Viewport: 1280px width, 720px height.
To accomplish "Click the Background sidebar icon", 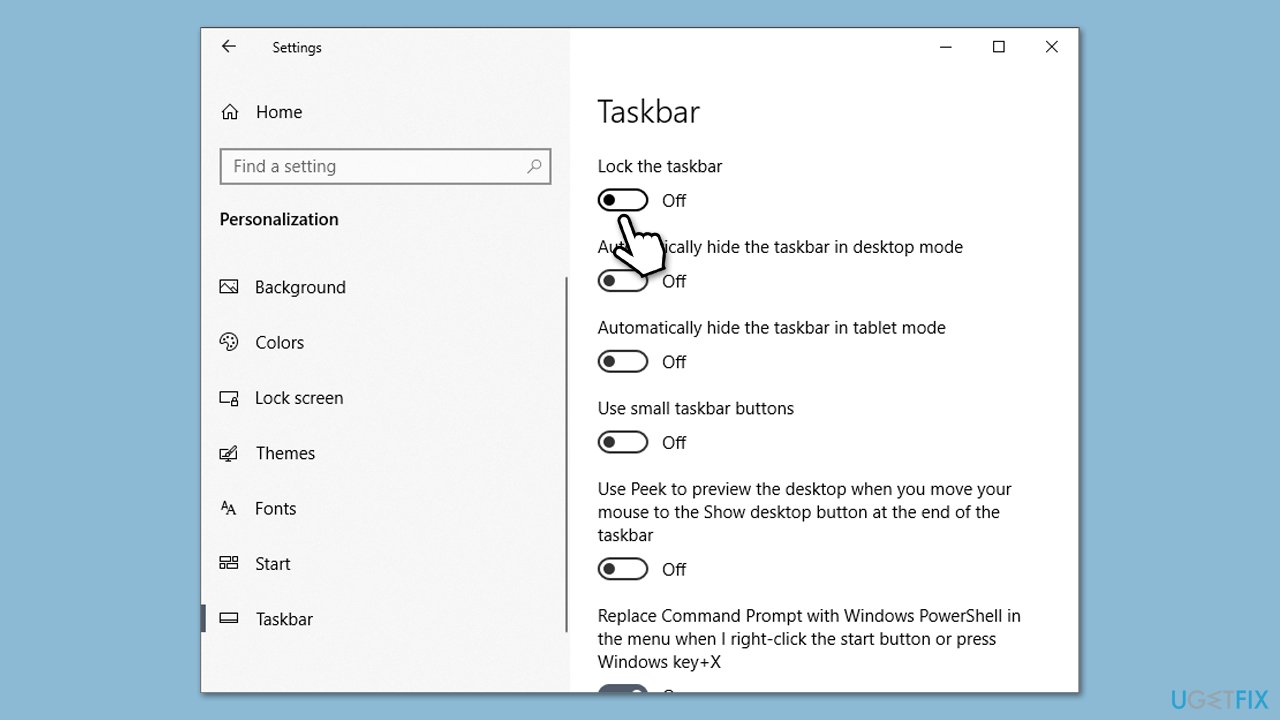I will [x=229, y=287].
